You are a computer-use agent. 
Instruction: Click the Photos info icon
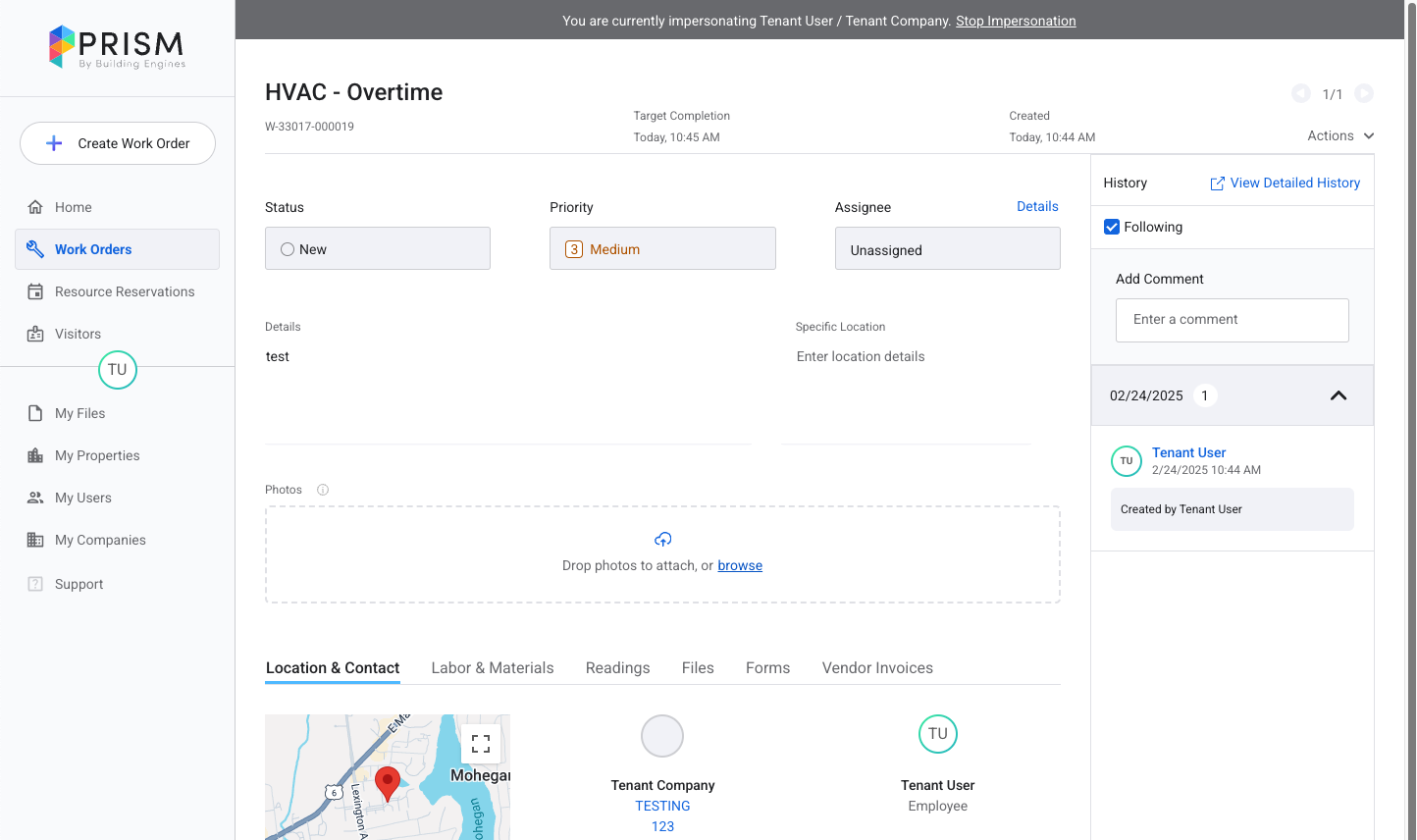click(x=323, y=490)
